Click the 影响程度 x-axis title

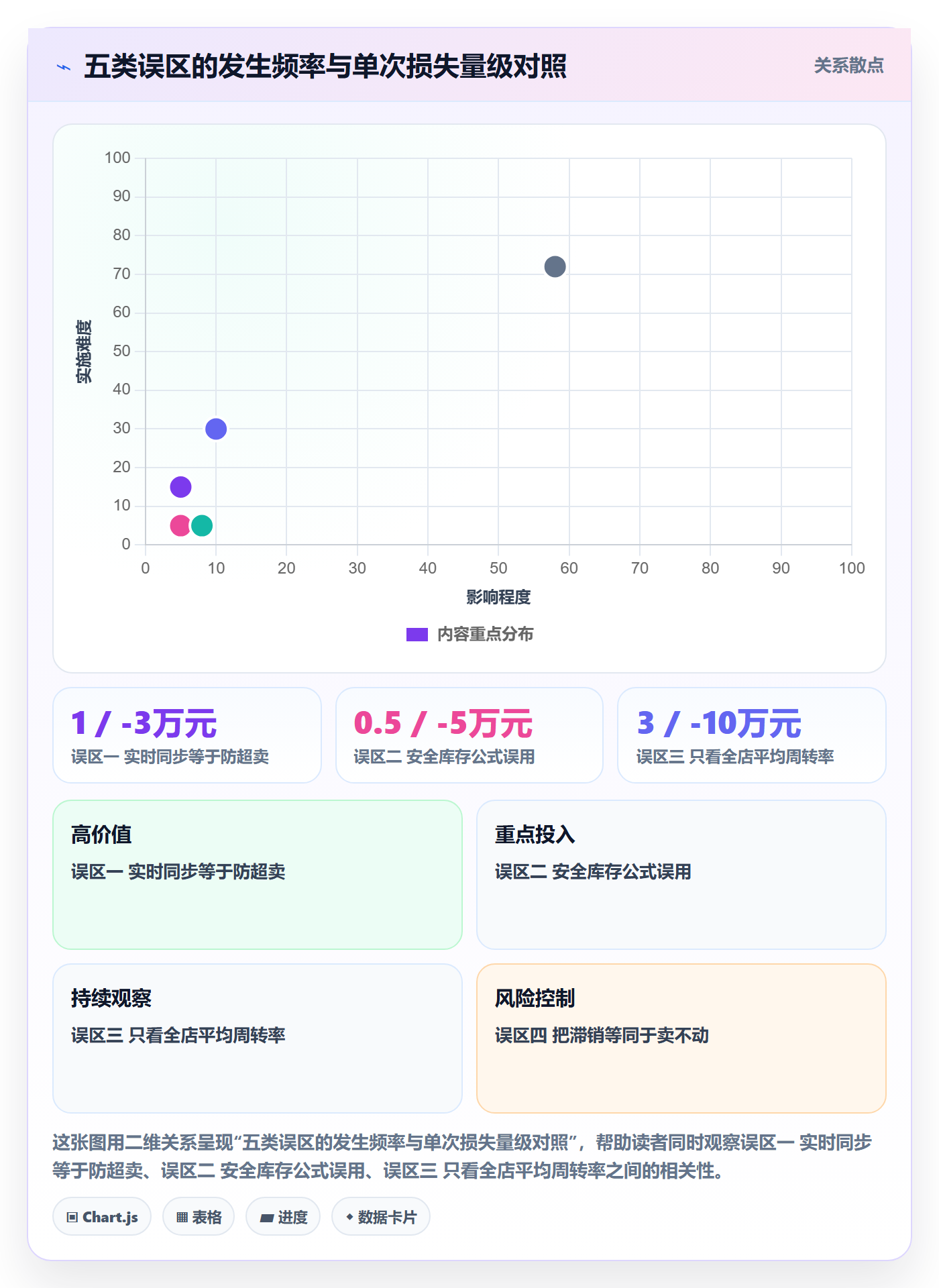(498, 597)
